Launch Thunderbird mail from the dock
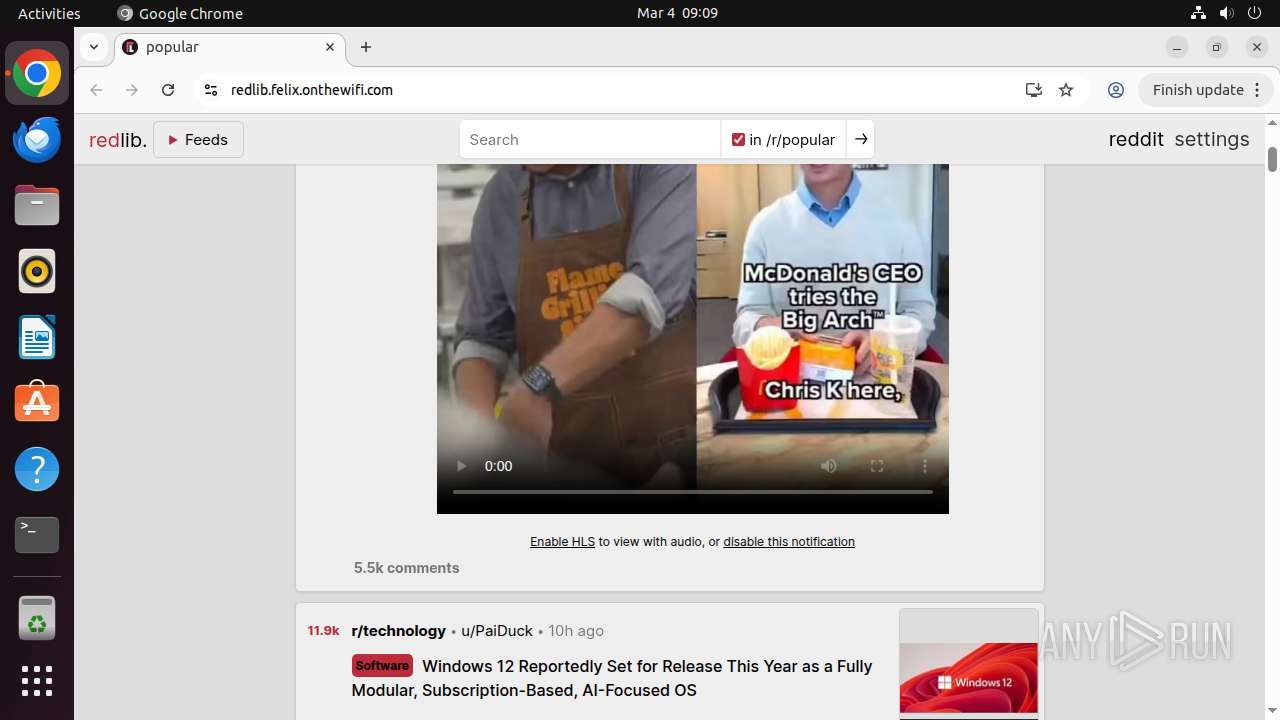1280x720 pixels. coord(37,140)
